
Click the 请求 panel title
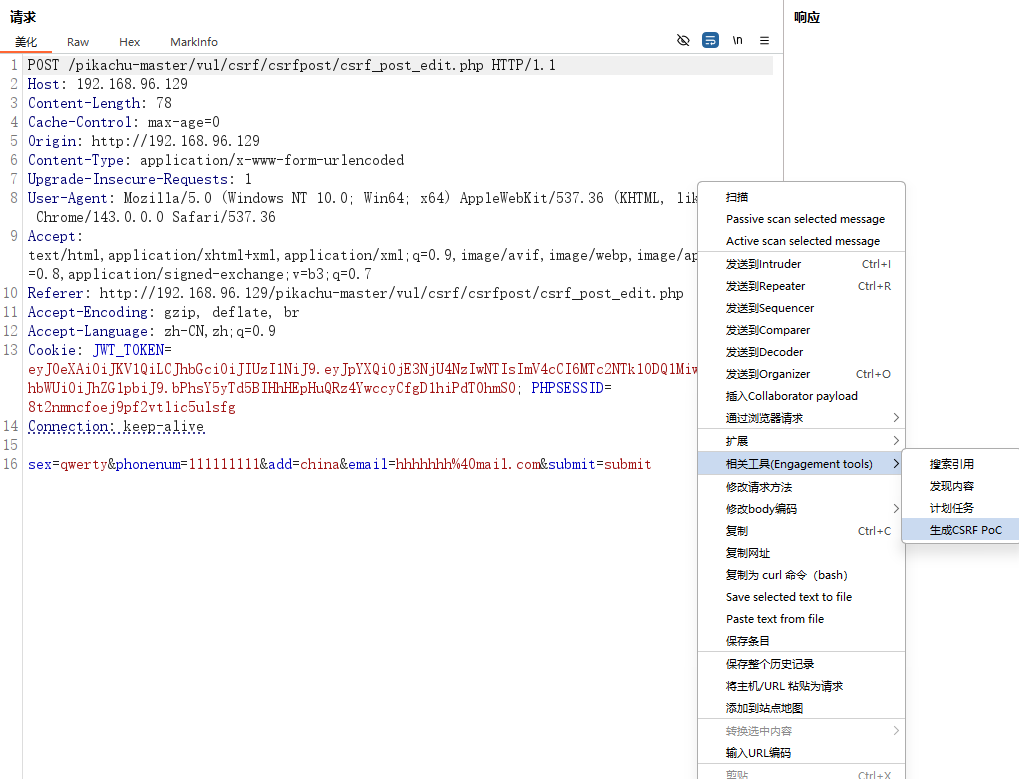[23, 18]
